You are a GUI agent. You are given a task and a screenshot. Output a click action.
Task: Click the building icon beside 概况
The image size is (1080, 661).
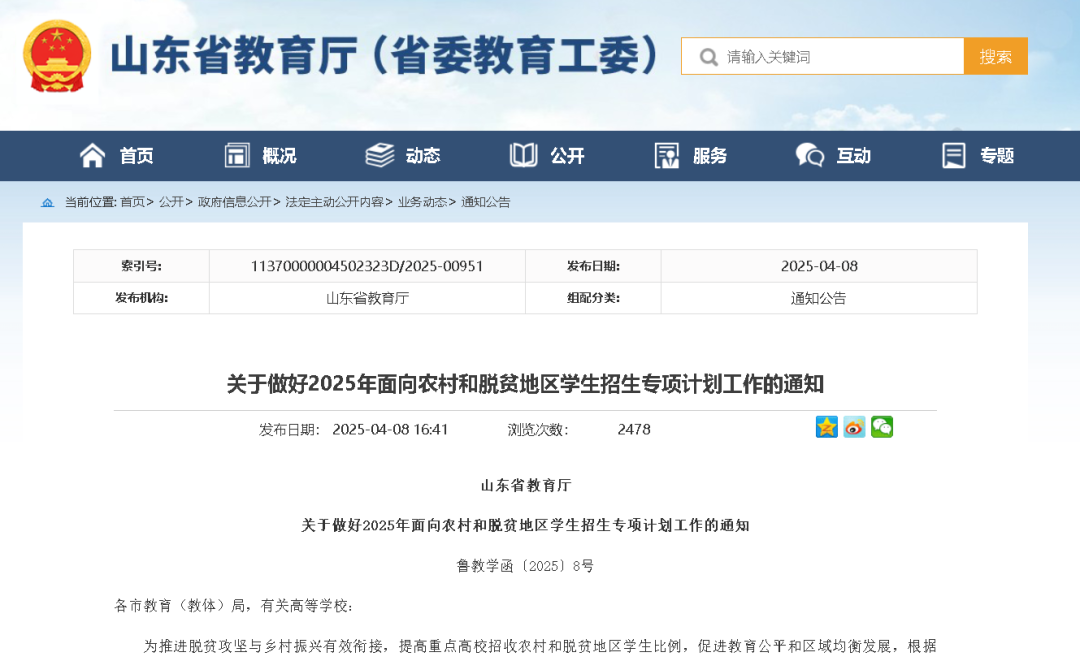point(237,156)
